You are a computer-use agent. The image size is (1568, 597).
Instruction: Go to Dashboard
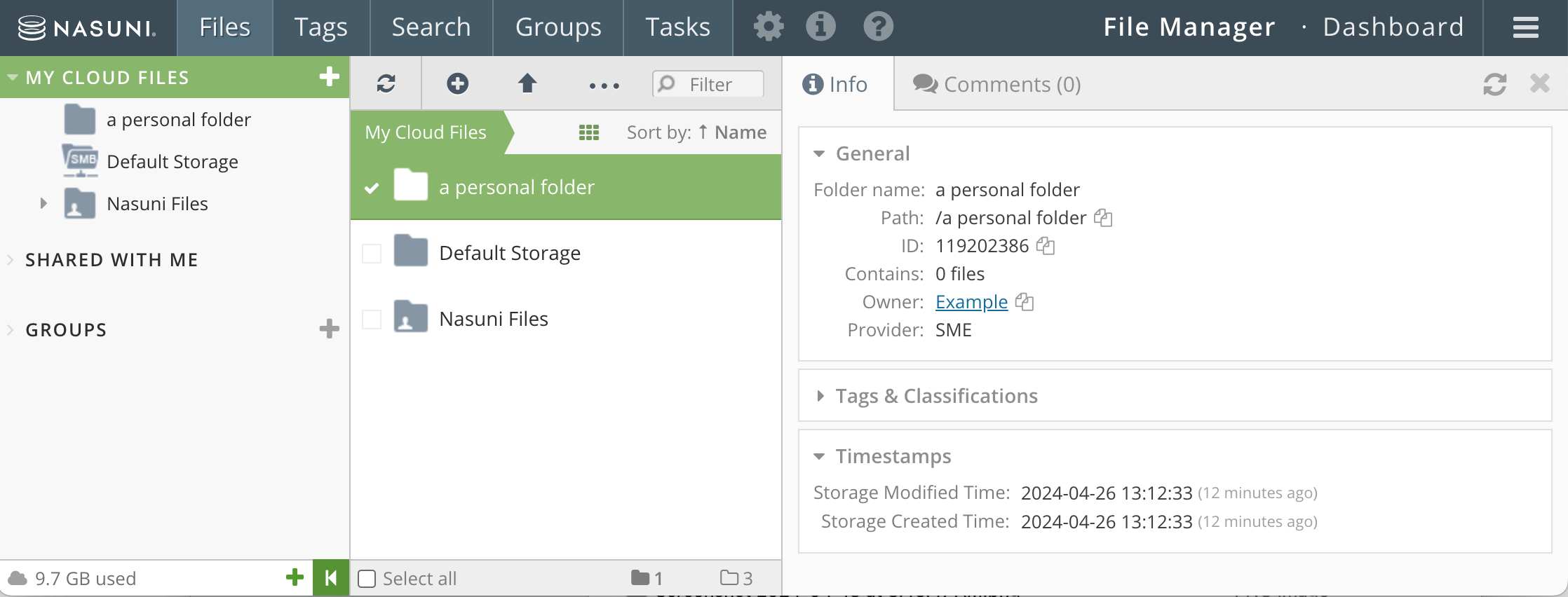tap(1393, 27)
